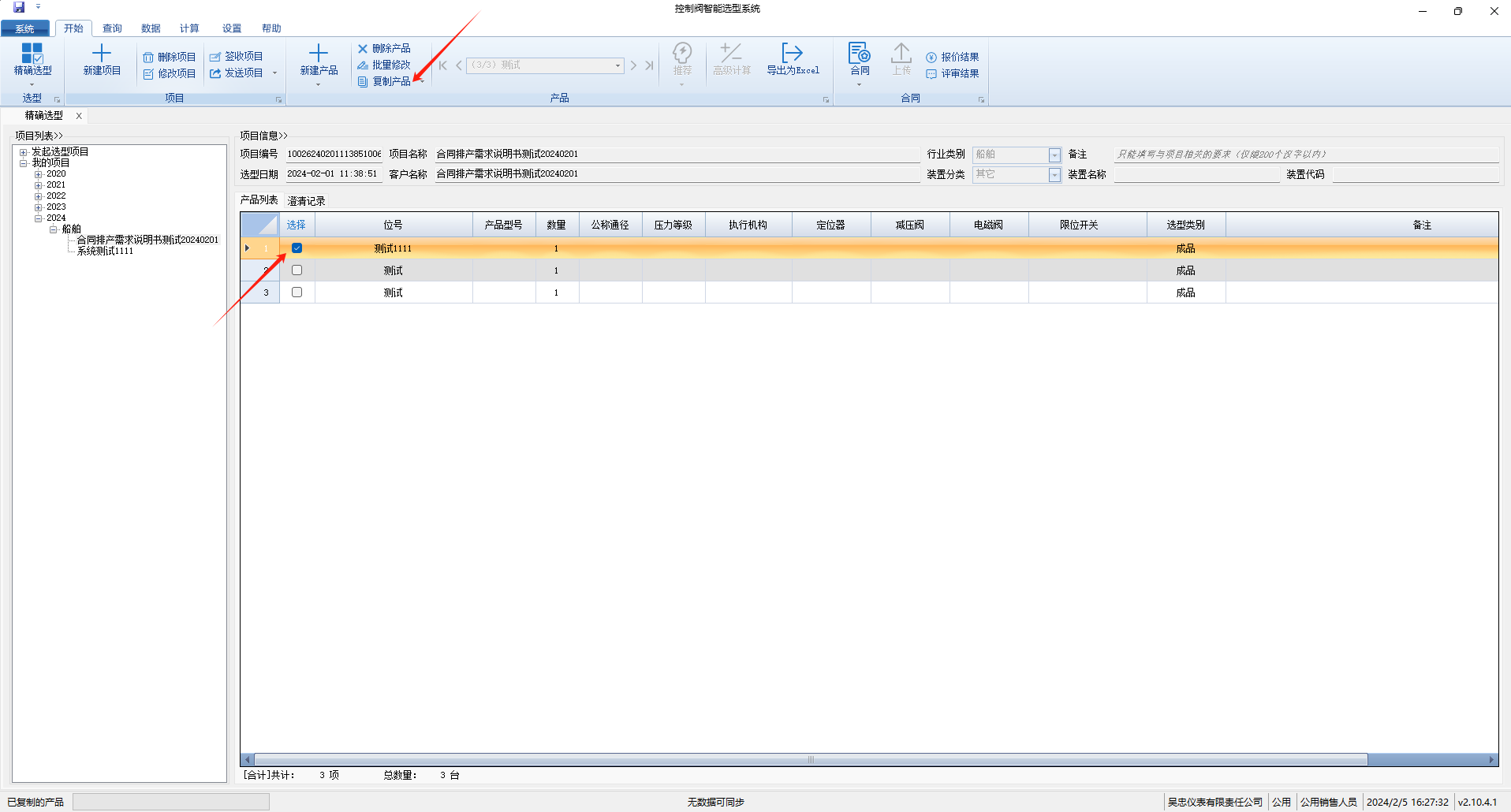Click 删除产品 in the ribbon

pos(384,49)
